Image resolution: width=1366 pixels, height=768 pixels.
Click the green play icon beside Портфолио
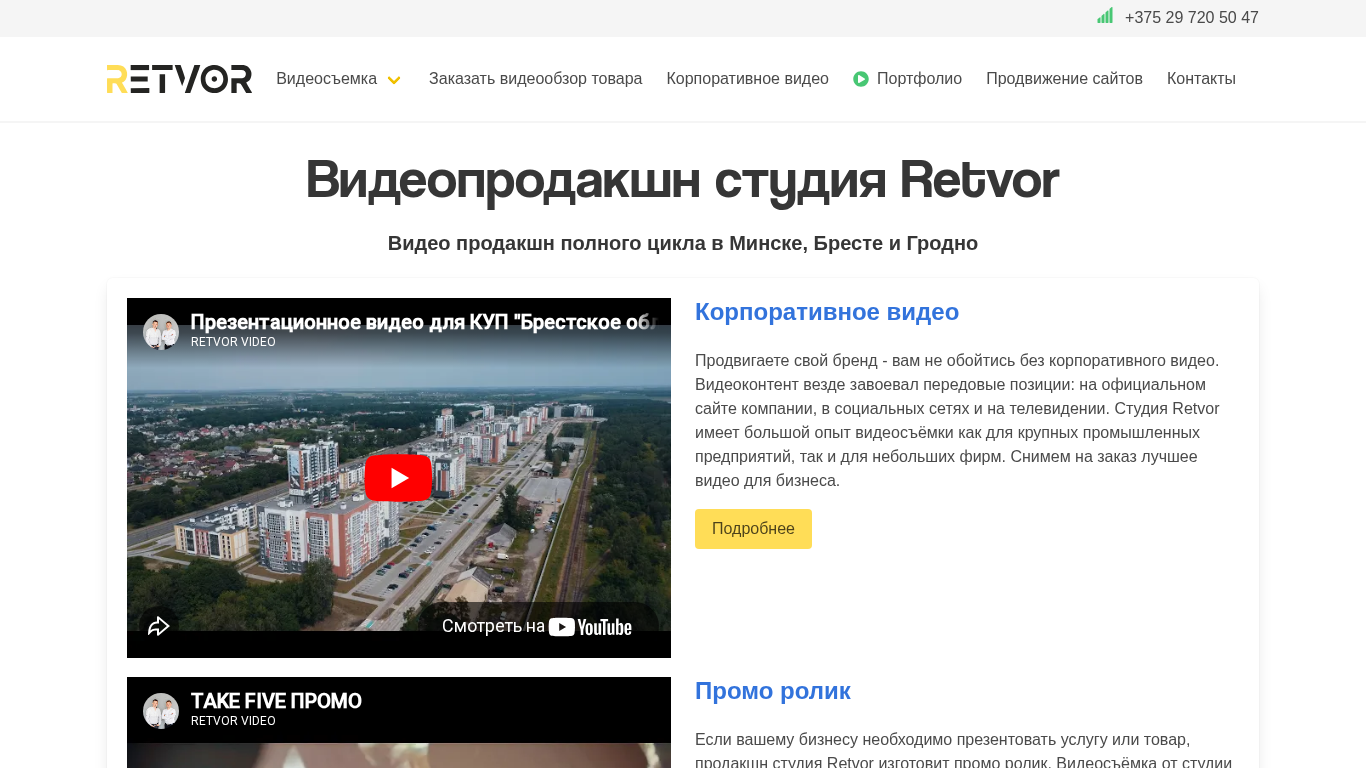coord(861,79)
